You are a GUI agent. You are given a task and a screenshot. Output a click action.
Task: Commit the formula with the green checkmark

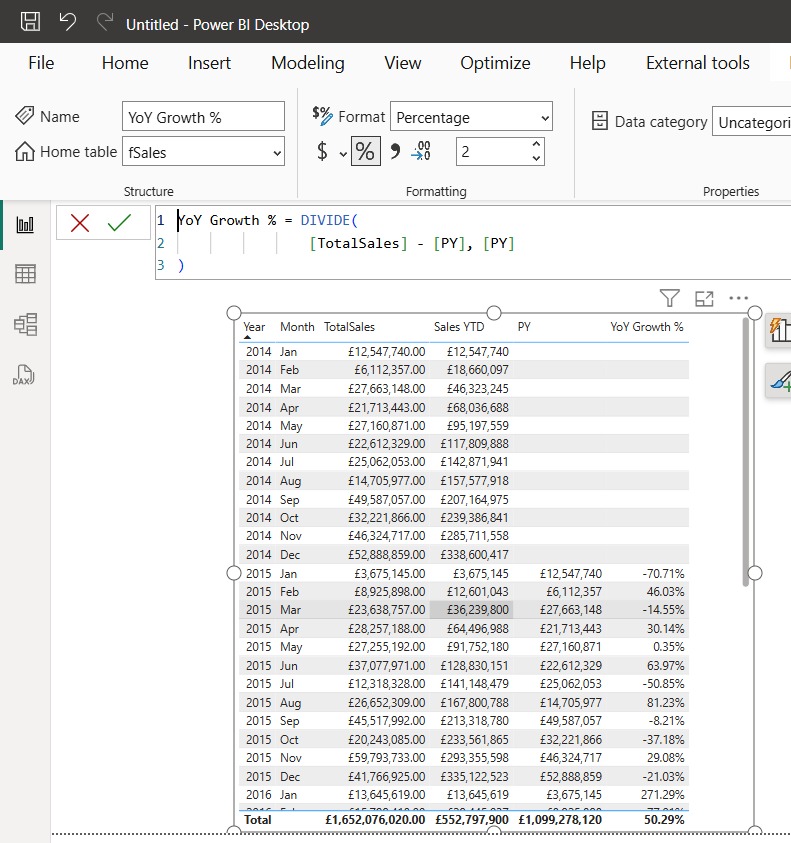point(119,223)
